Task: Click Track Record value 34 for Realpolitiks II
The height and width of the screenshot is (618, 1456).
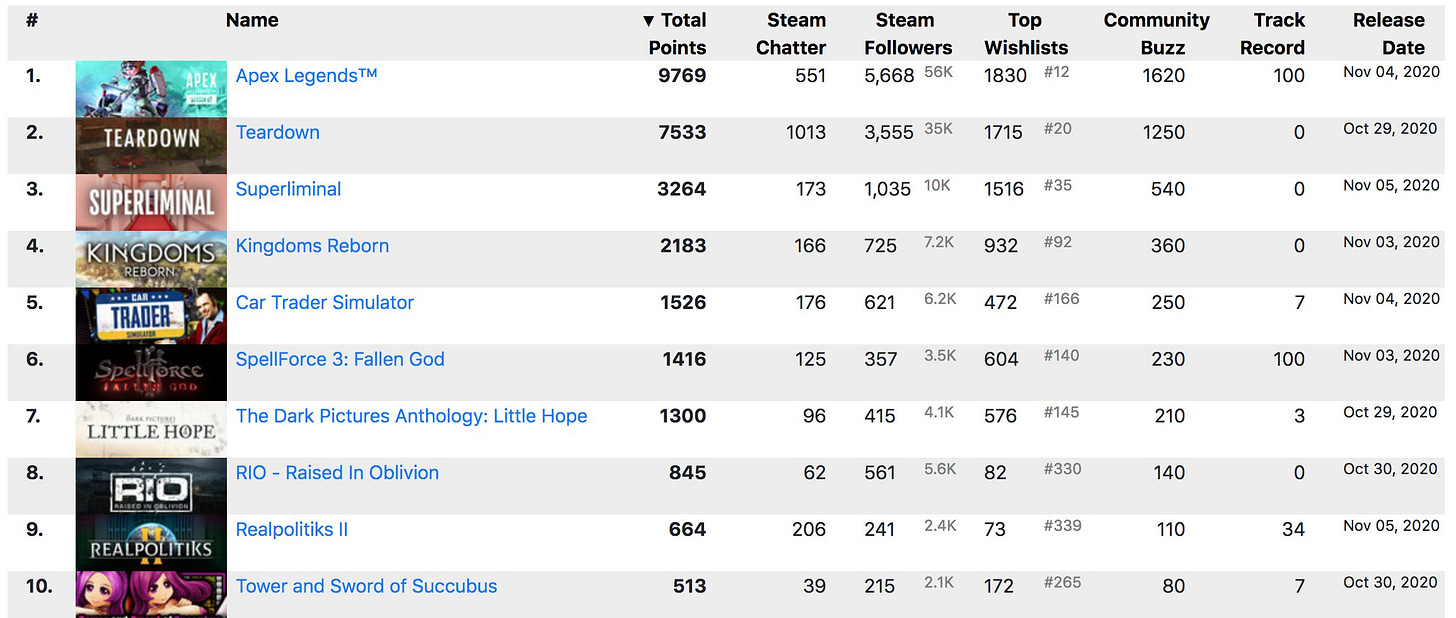Action: (x=1294, y=530)
